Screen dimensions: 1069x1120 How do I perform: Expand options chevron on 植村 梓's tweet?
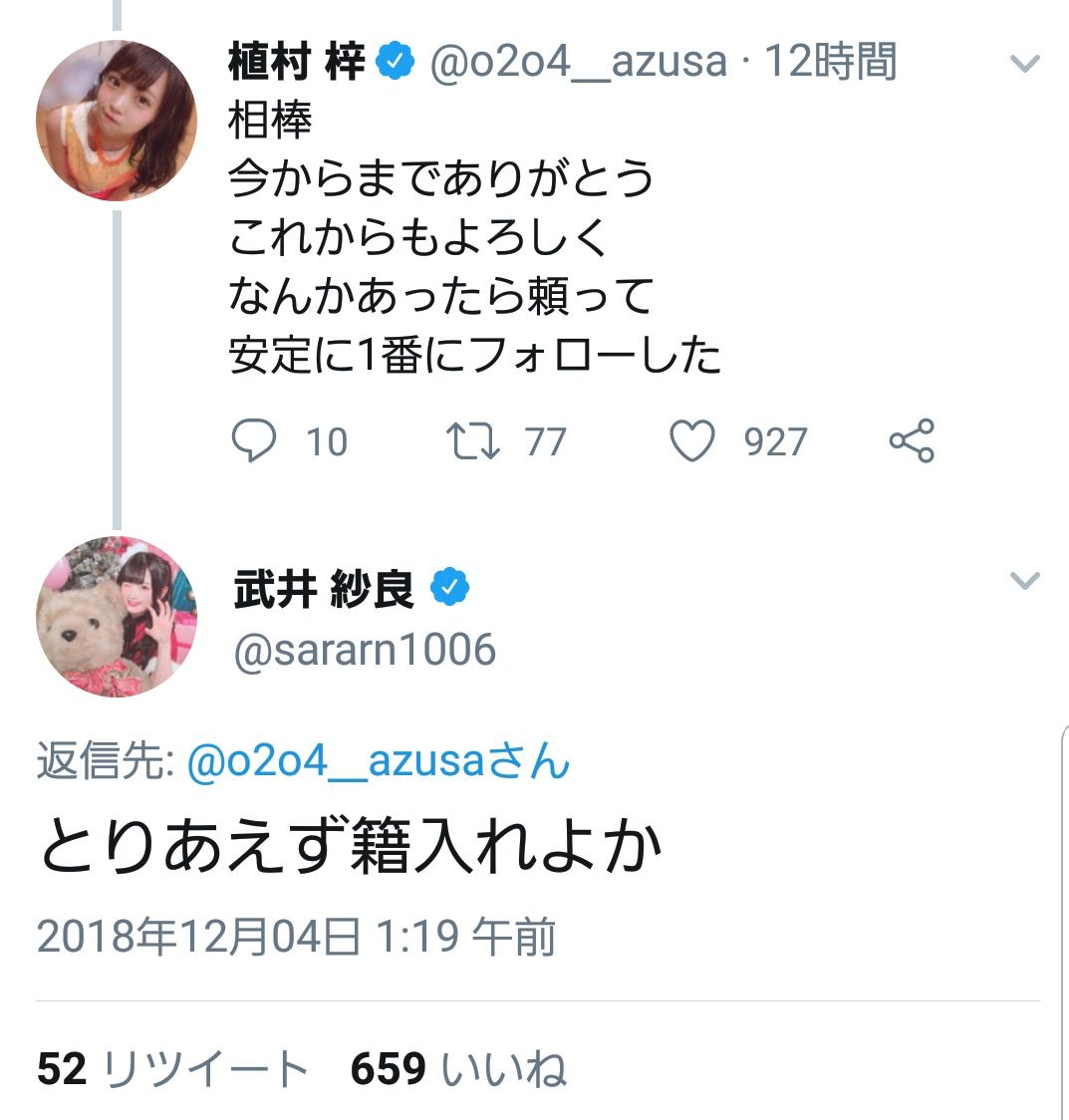click(1024, 65)
